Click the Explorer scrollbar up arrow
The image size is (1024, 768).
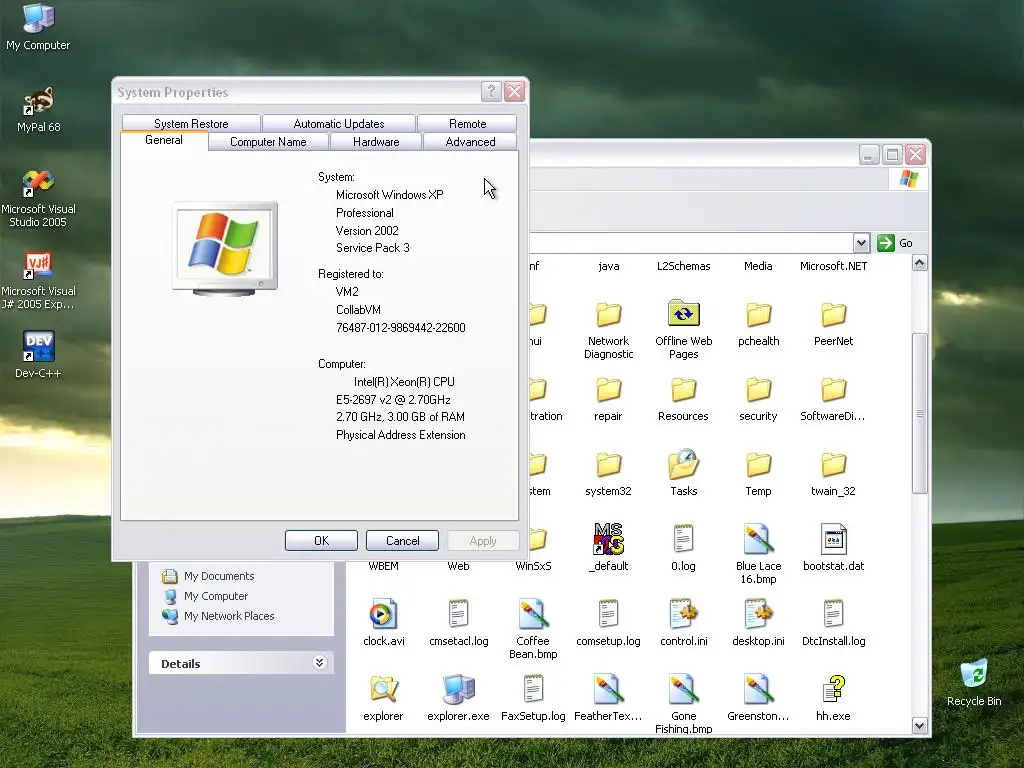(920, 263)
